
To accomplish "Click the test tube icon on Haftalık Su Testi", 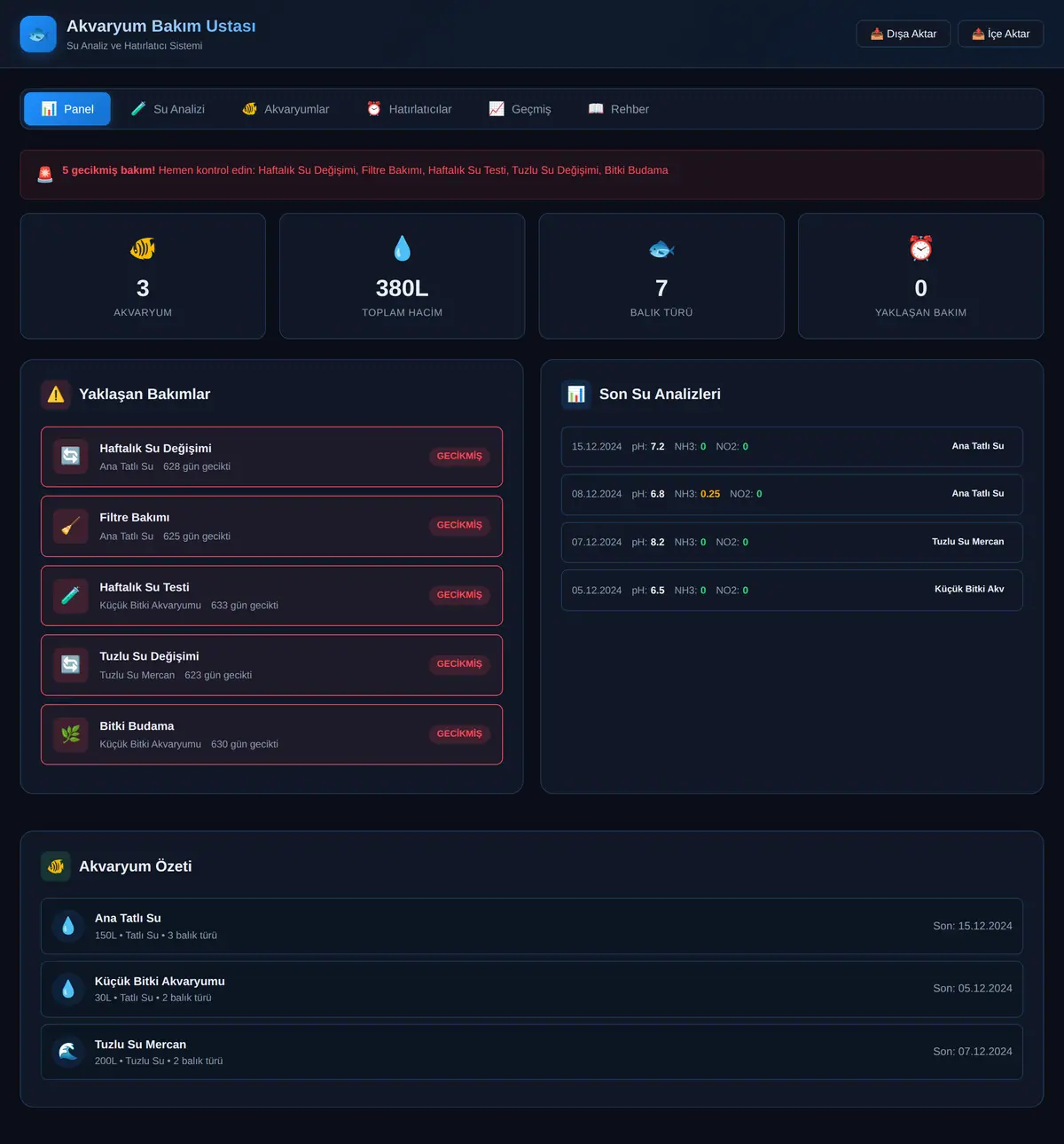I will click(71, 595).
